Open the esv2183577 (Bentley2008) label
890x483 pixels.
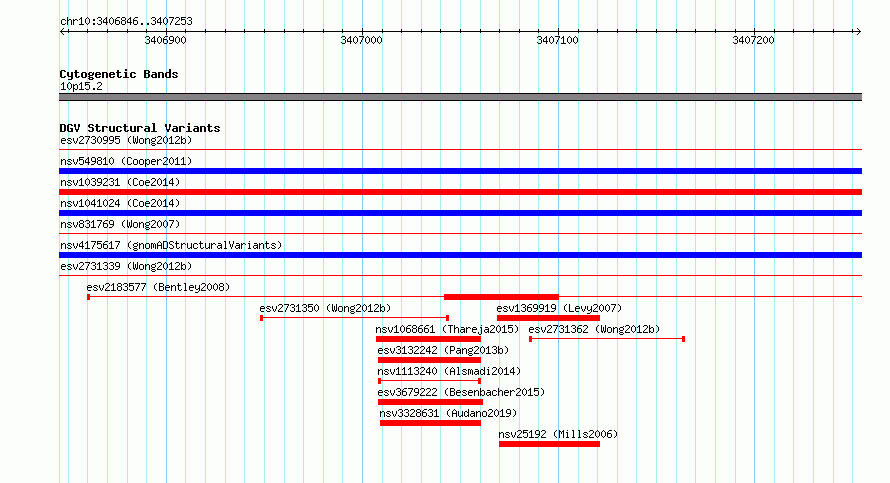tap(158, 287)
